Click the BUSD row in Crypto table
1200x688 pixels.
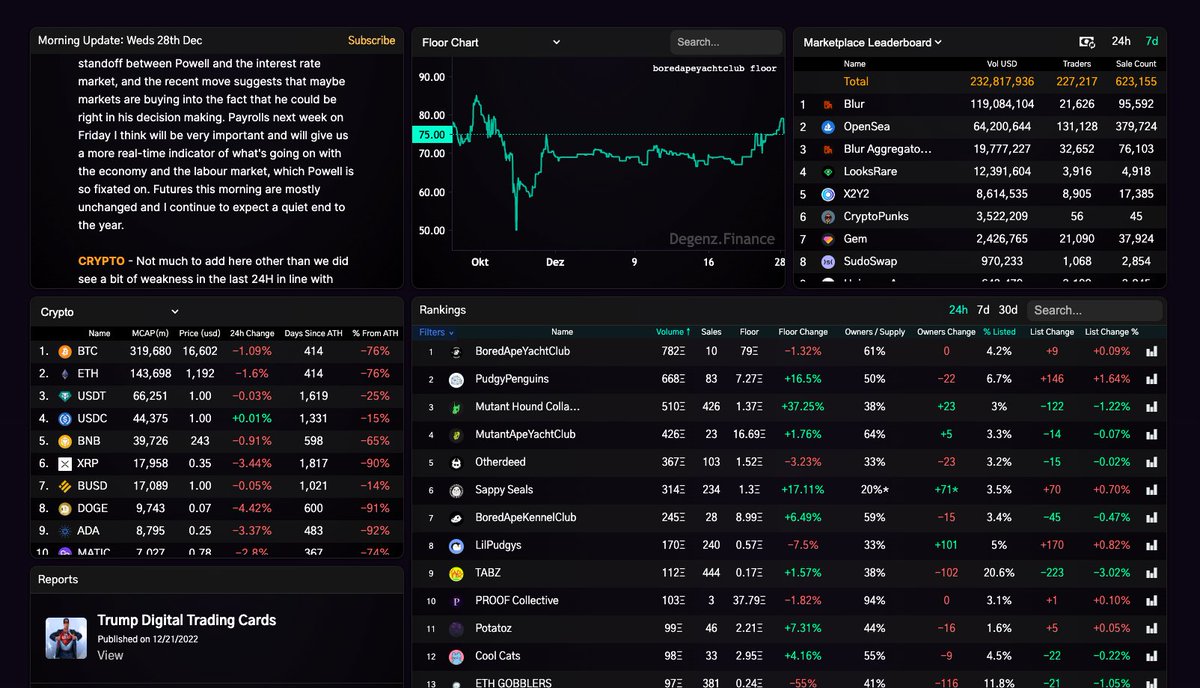(217, 486)
